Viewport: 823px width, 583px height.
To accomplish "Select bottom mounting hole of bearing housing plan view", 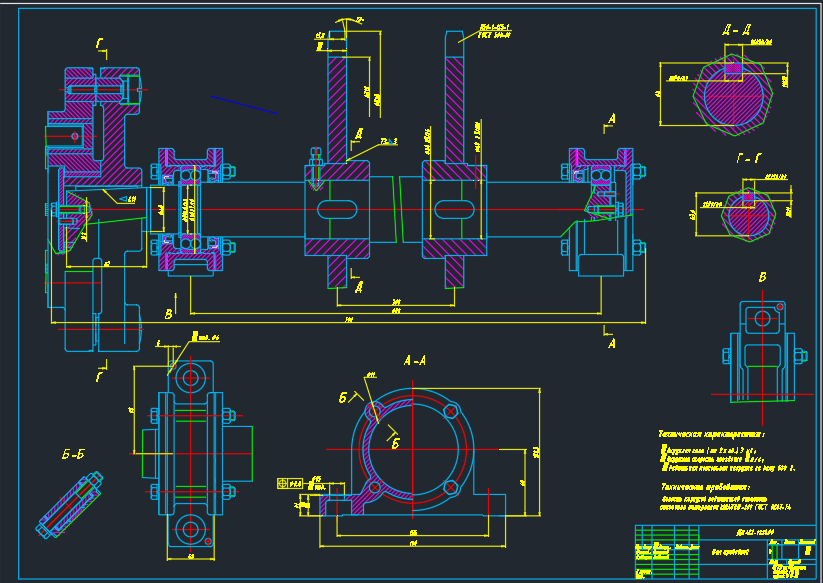I will 190,529.
